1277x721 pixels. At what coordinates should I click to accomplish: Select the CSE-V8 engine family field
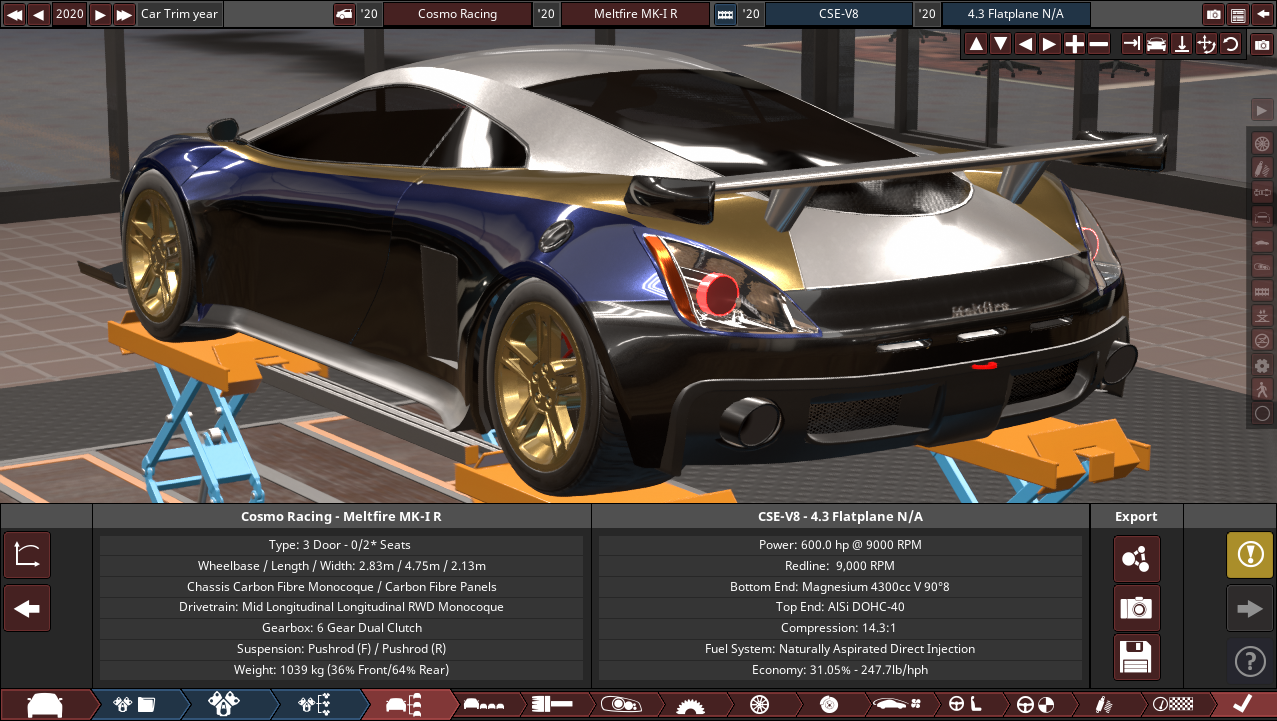pos(838,14)
